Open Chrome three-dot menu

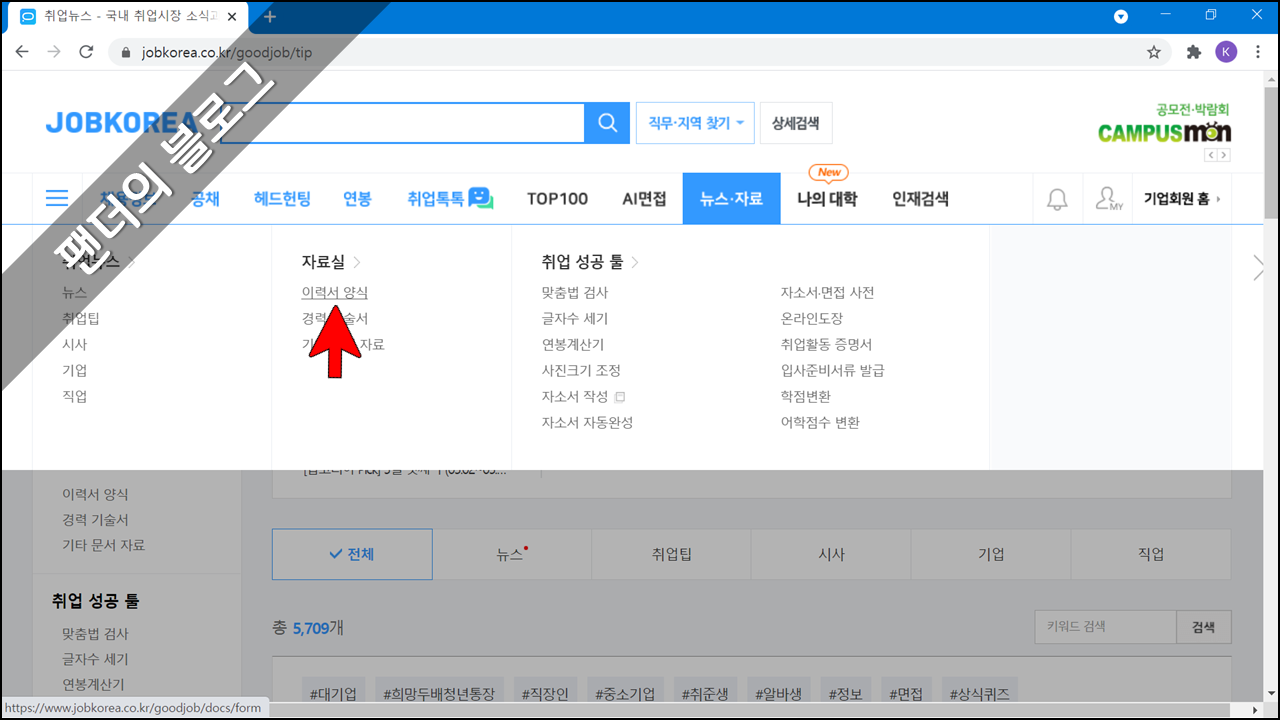tap(1258, 52)
